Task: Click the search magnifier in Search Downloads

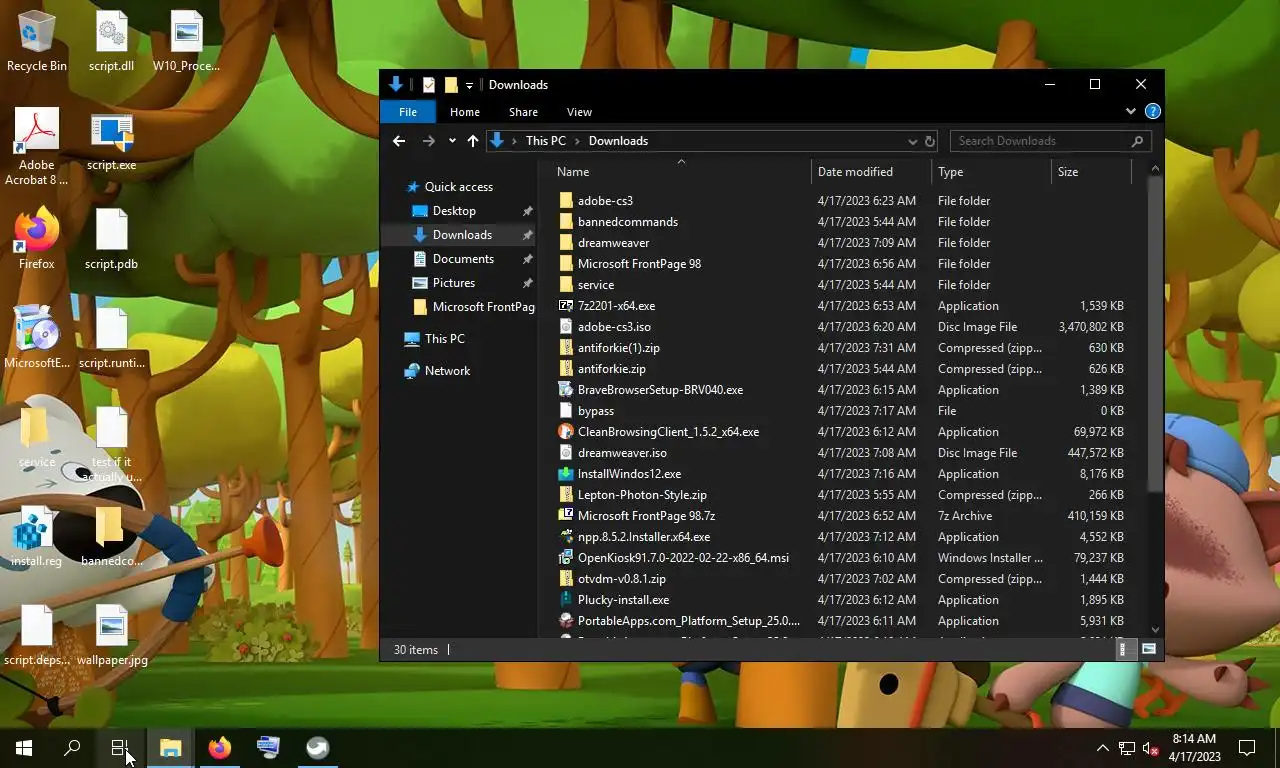Action: (1137, 141)
